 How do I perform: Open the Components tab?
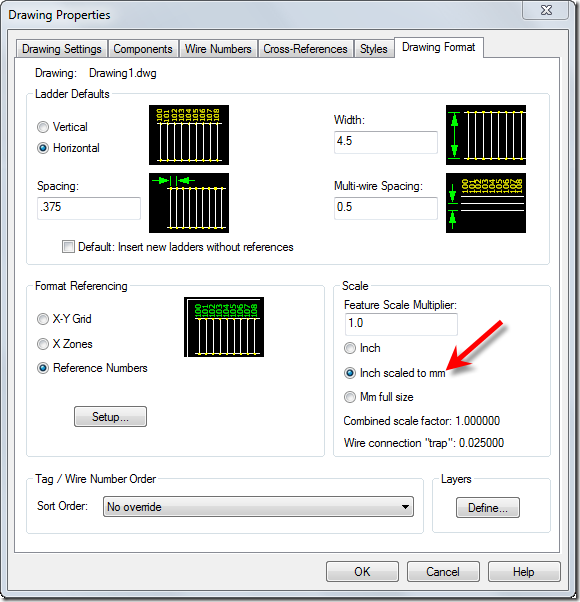(x=143, y=49)
